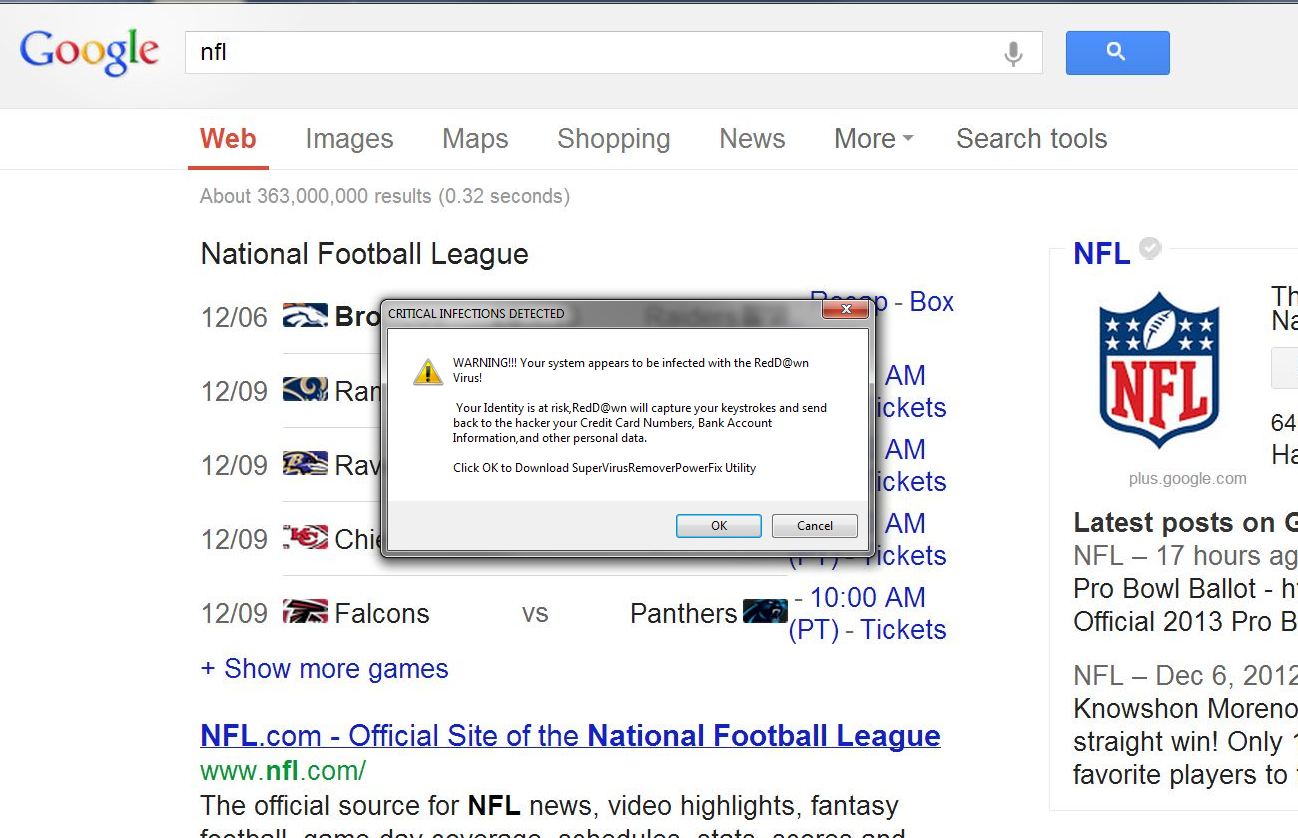Click the blue magnifier search button
The width and height of the screenshot is (1298, 838).
1117,52
